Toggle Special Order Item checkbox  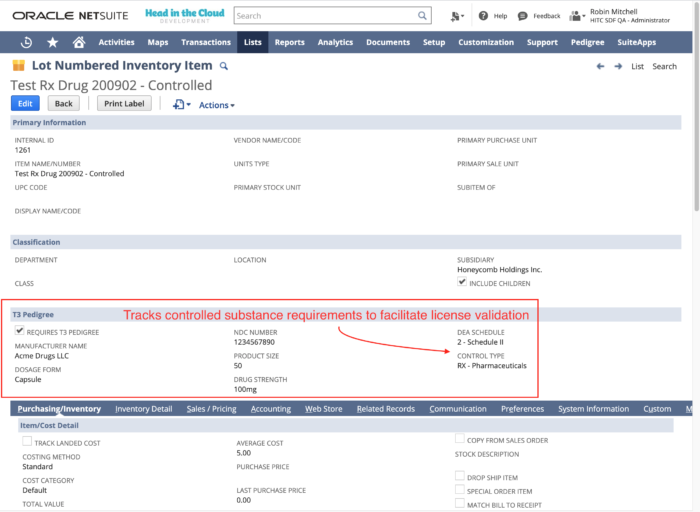point(460,490)
